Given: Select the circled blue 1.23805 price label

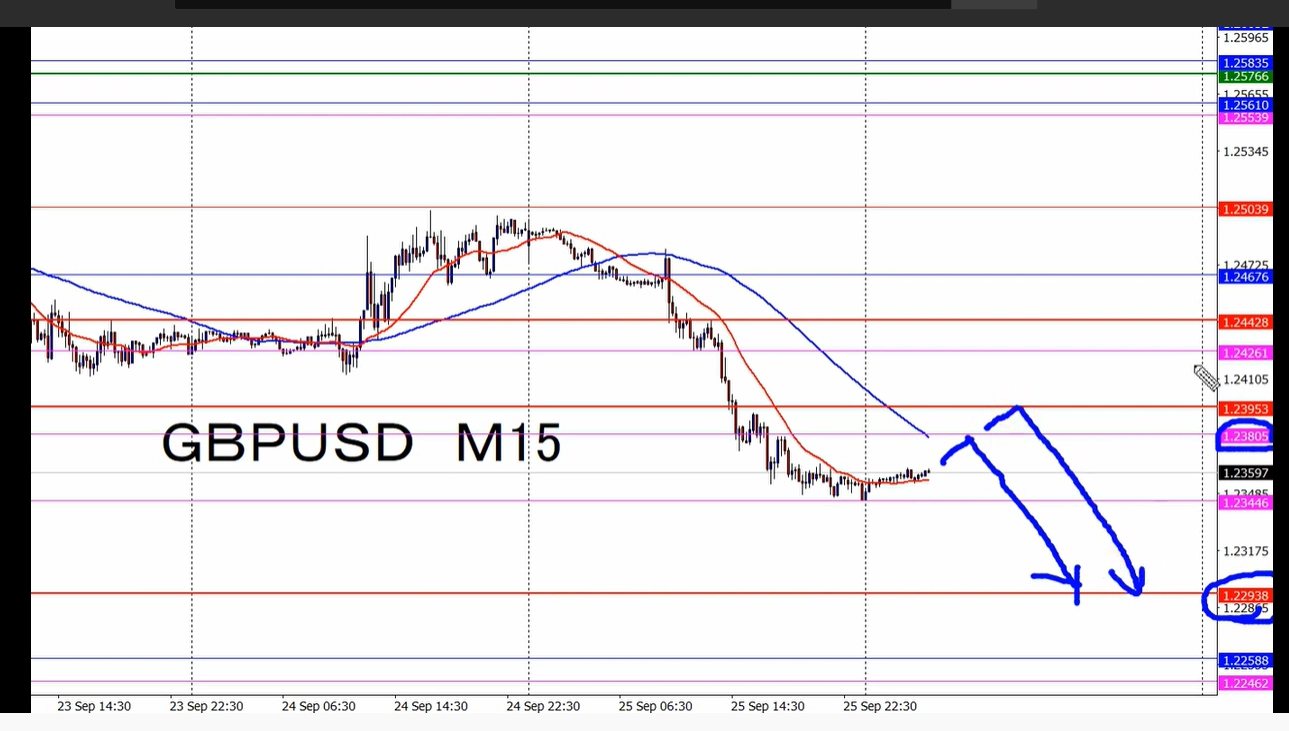Looking at the screenshot, I should coord(1244,437).
